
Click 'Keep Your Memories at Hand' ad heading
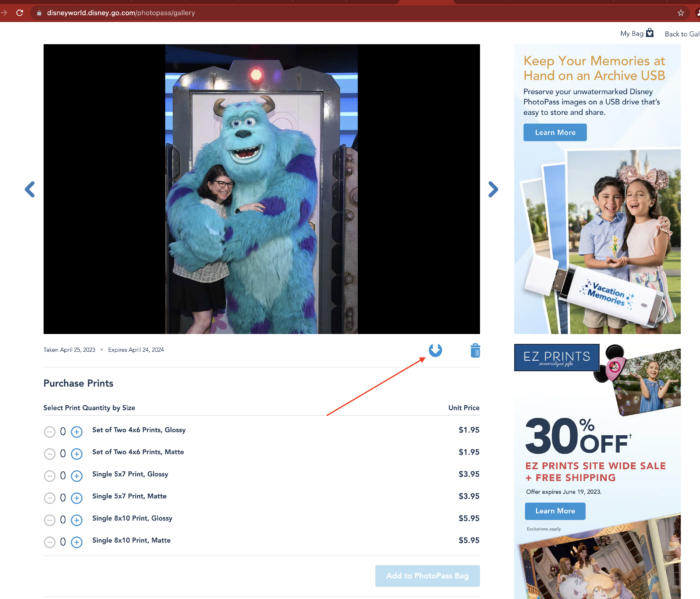point(594,68)
